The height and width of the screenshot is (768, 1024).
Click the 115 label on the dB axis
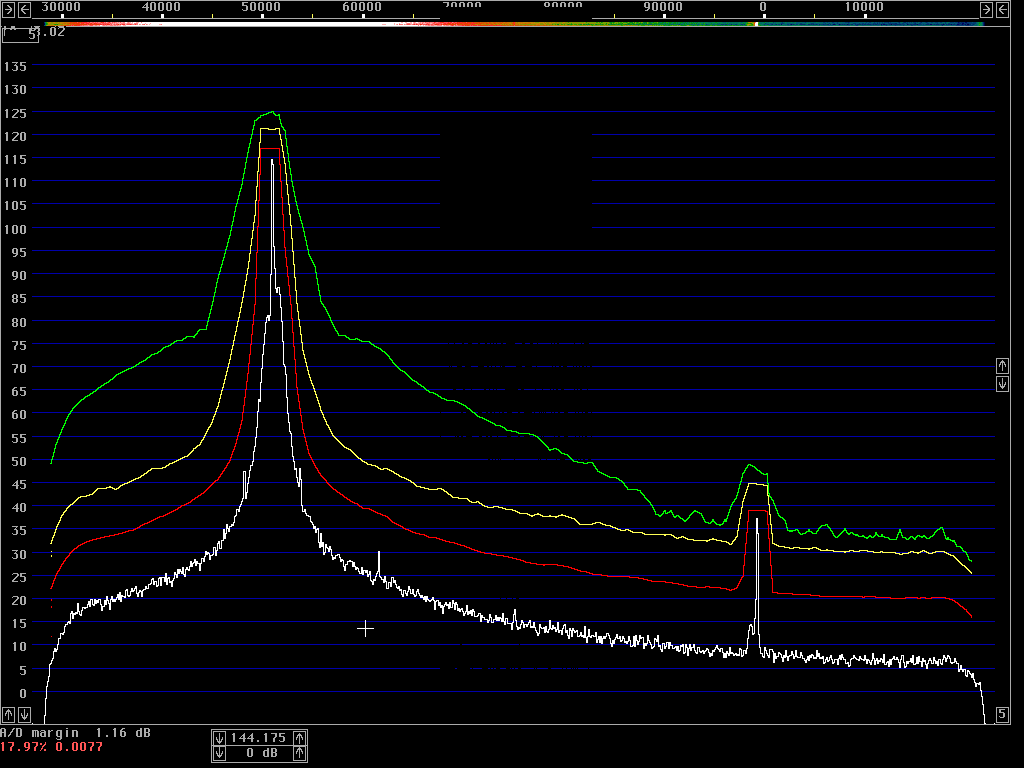click(15, 159)
